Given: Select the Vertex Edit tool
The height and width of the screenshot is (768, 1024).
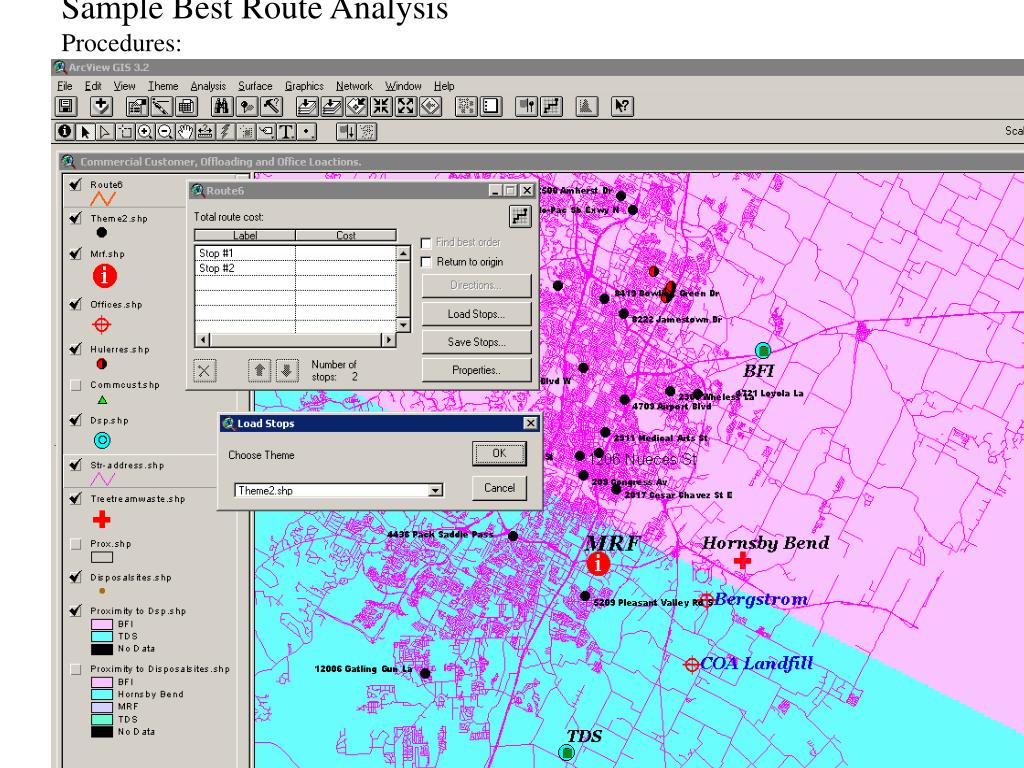Looking at the screenshot, I should [x=104, y=131].
